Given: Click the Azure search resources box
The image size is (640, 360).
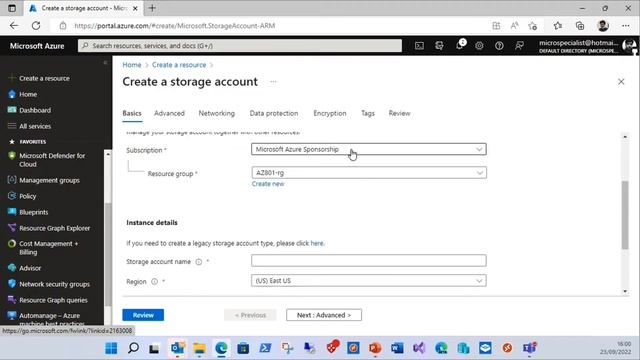Looking at the screenshot, I should [240, 46].
